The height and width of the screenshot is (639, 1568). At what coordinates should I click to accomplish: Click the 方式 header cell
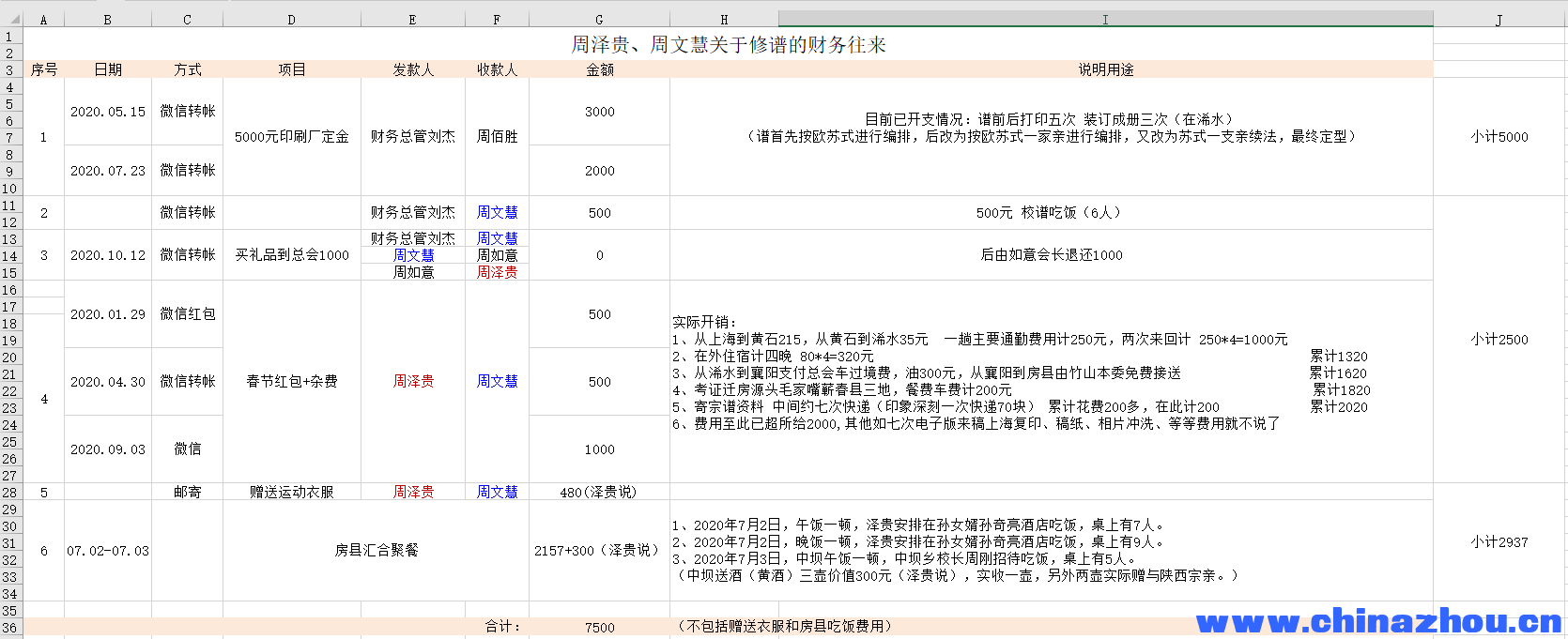[x=187, y=69]
